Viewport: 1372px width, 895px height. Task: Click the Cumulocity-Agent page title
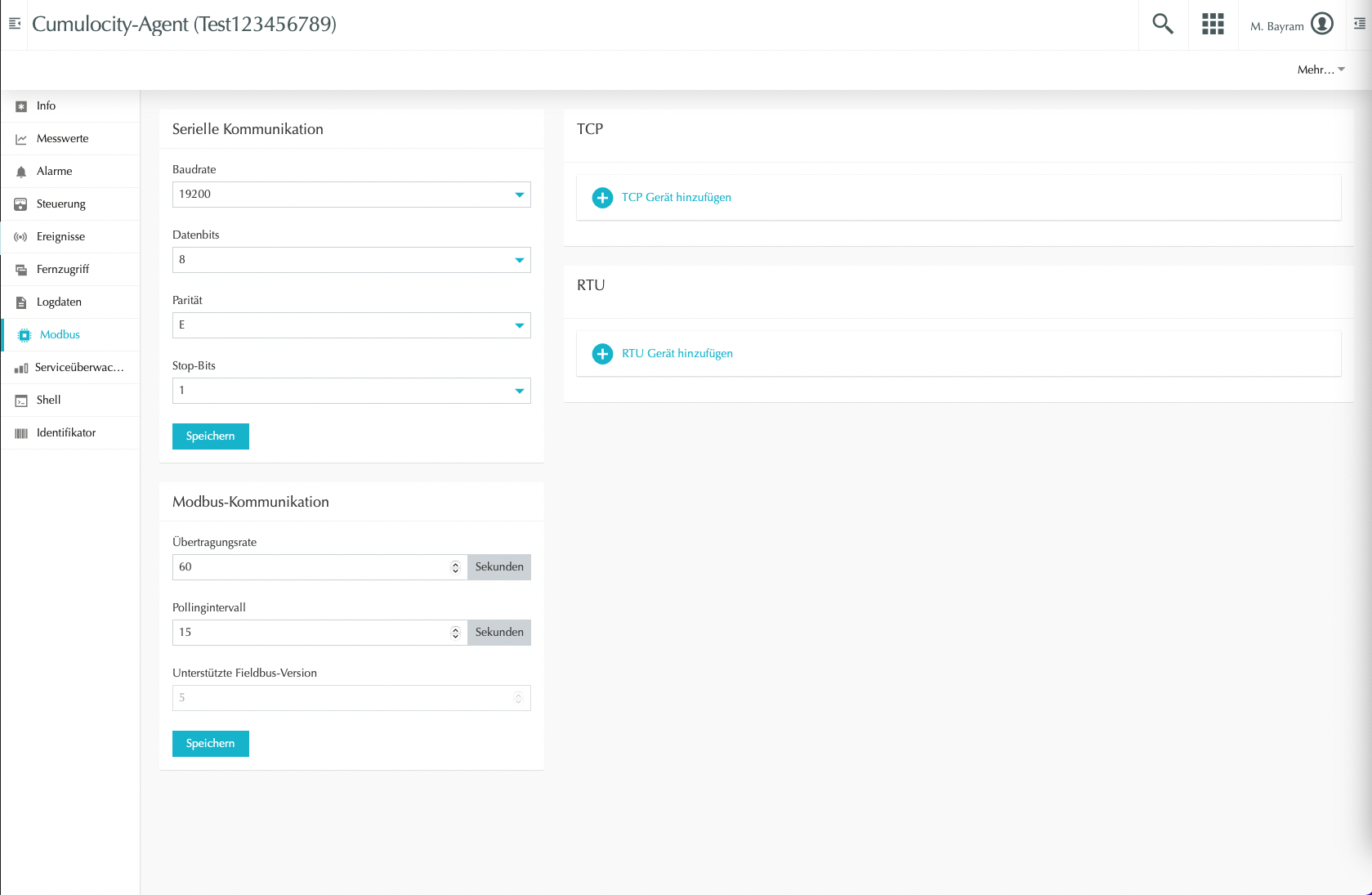point(184,25)
